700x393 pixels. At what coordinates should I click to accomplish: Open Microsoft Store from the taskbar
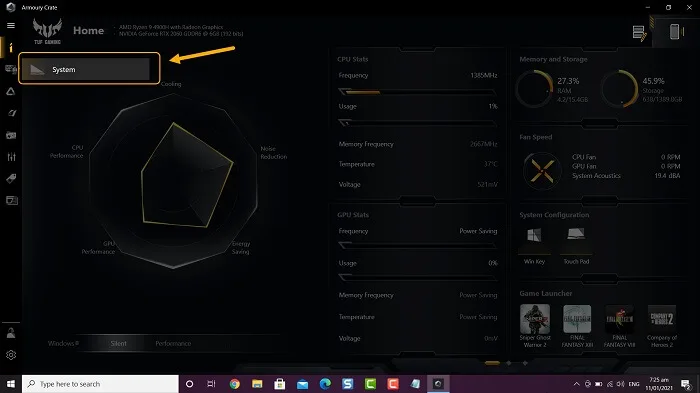pyautogui.click(x=279, y=384)
